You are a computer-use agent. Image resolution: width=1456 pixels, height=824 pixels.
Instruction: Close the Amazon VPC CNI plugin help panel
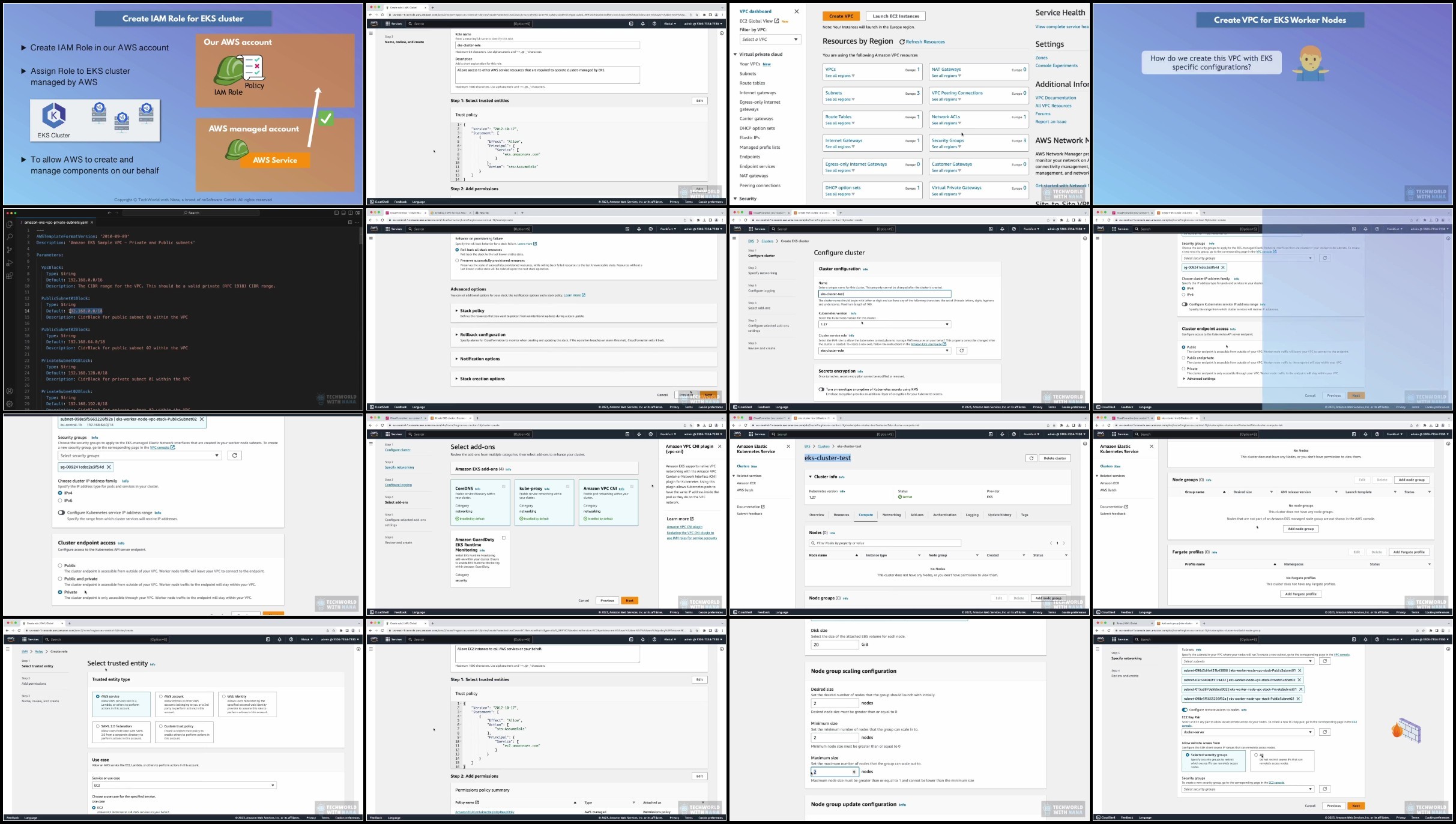click(x=719, y=447)
